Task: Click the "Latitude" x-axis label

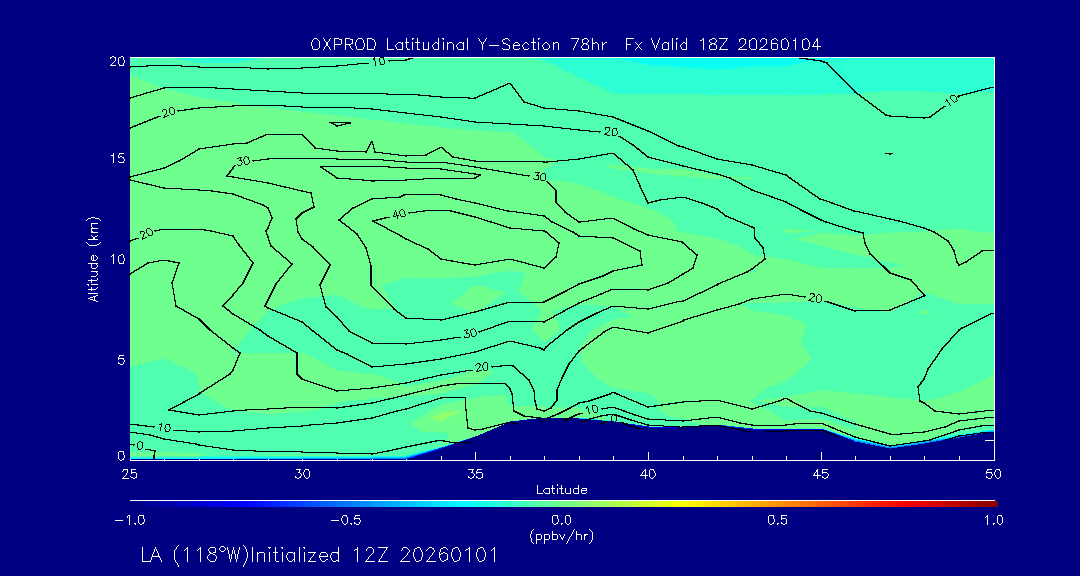Action: point(561,489)
